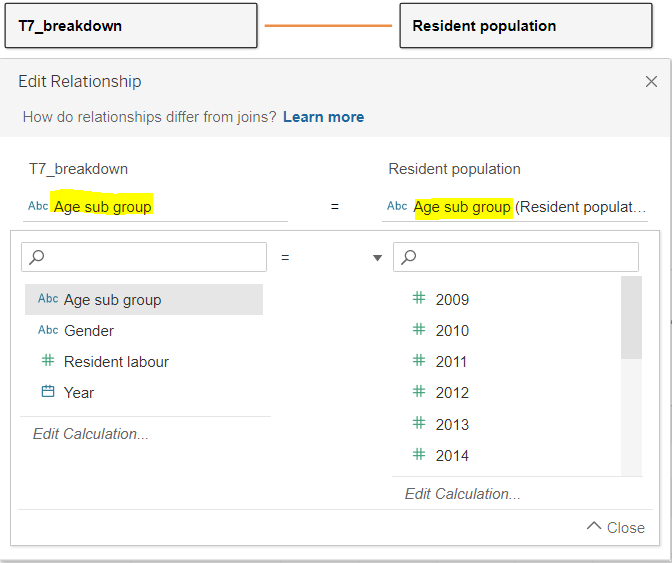Image resolution: width=672 pixels, height=563 pixels.
Task: Select the Year date field
Action: [79, 392]
